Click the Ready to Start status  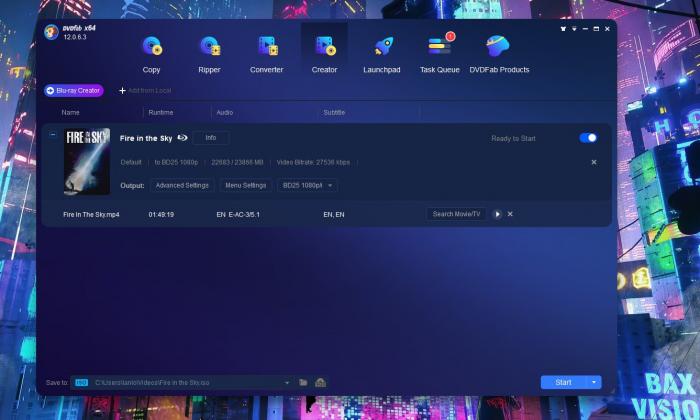tap(513, 138)
